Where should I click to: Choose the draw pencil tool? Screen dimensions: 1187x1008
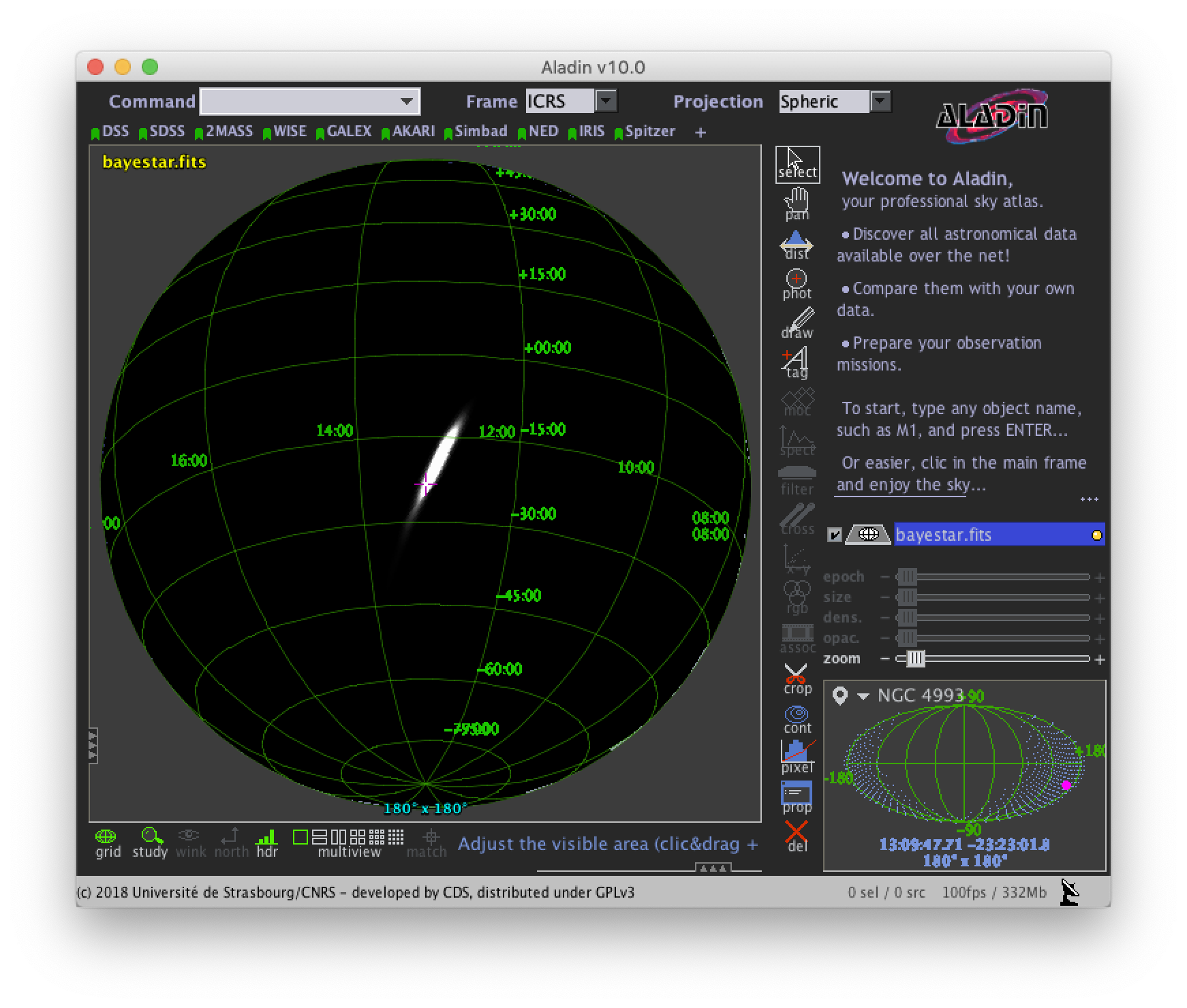(797, 323)
